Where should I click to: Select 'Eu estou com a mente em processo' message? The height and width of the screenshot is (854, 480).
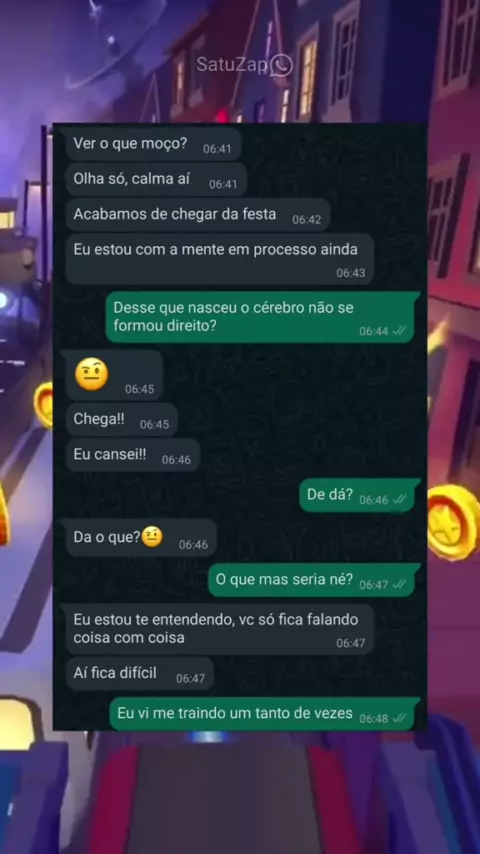(x=220, y=259)
